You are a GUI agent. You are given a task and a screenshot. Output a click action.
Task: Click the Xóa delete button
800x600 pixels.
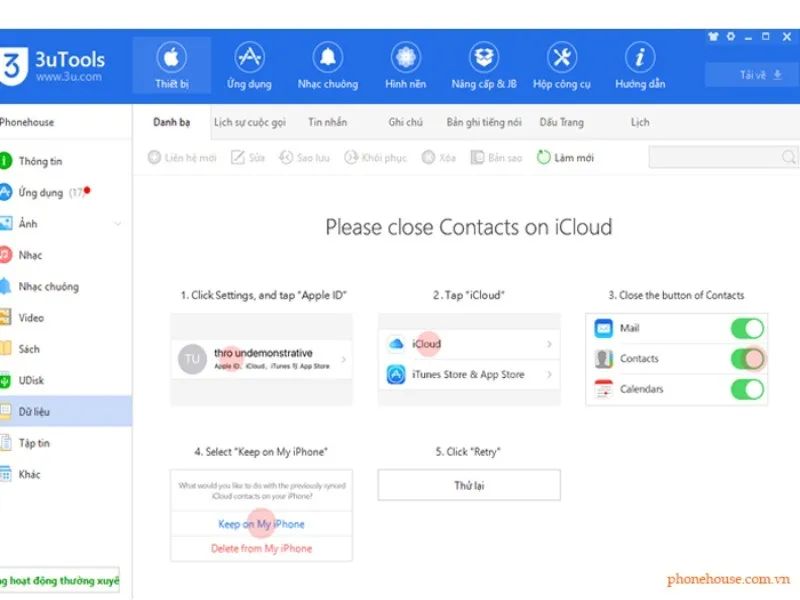[439, 158]
